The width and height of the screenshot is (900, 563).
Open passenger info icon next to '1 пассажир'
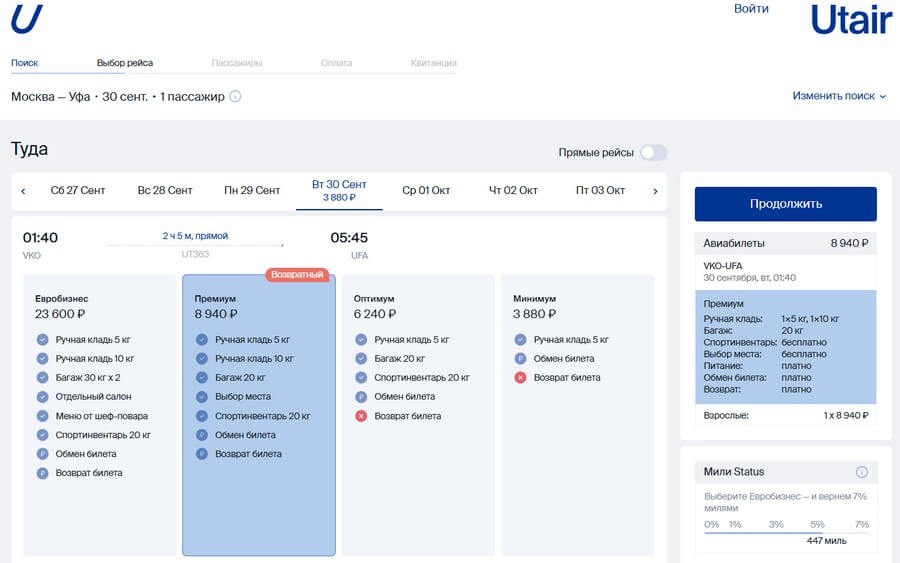click(235, 96)
